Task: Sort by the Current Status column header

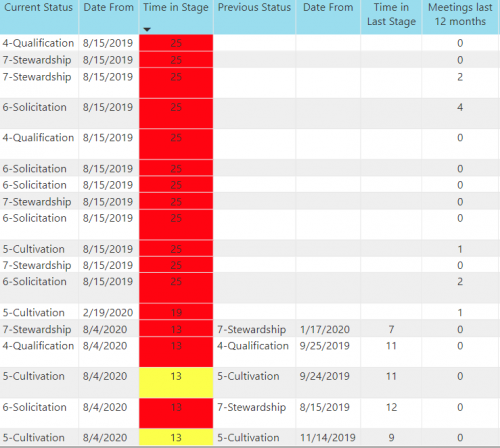Action: pos(38,7)
